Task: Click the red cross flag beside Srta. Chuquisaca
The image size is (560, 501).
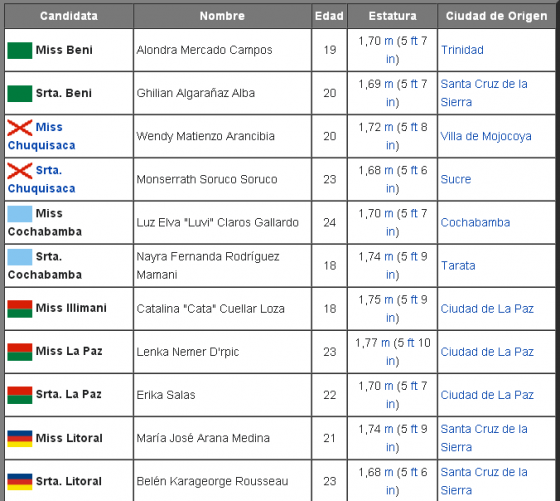Action: click(x=20, y=171)
